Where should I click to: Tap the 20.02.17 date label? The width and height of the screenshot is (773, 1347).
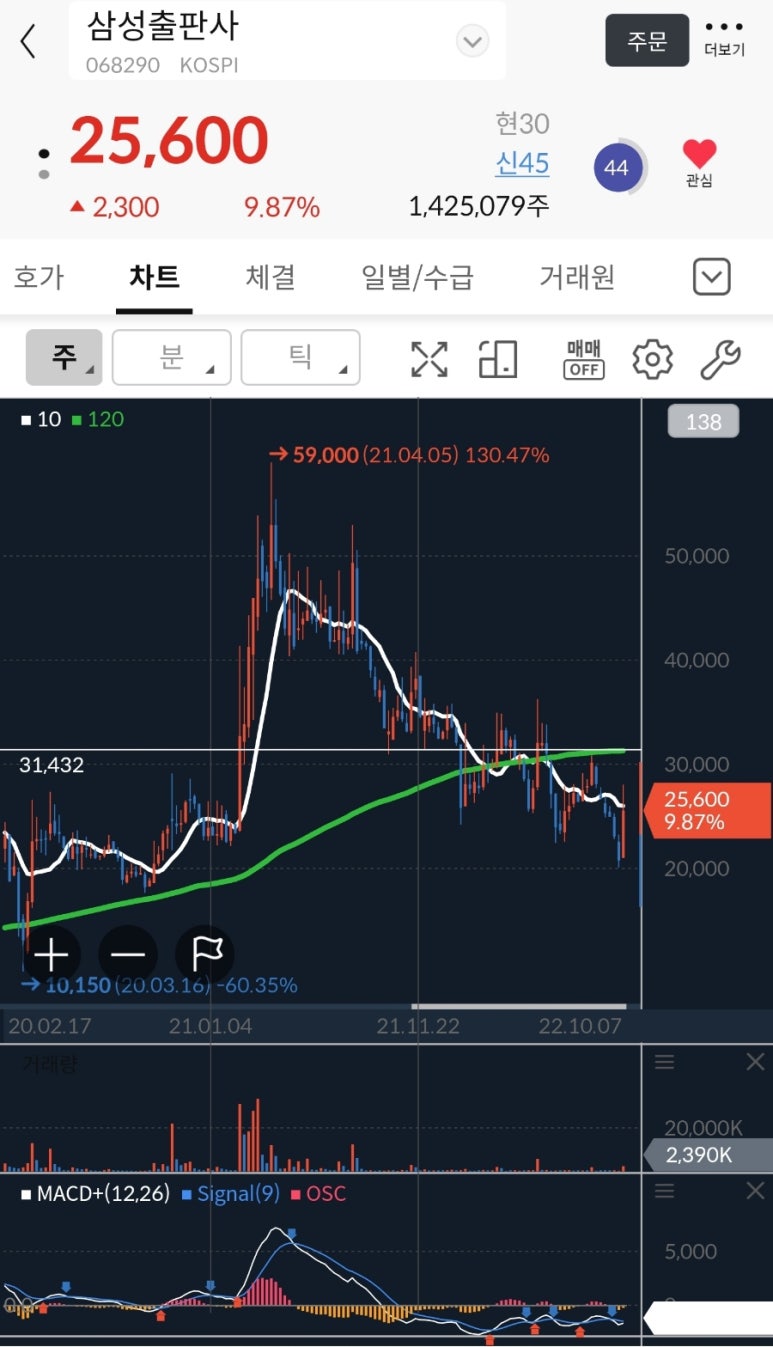tap(48, 1027)
